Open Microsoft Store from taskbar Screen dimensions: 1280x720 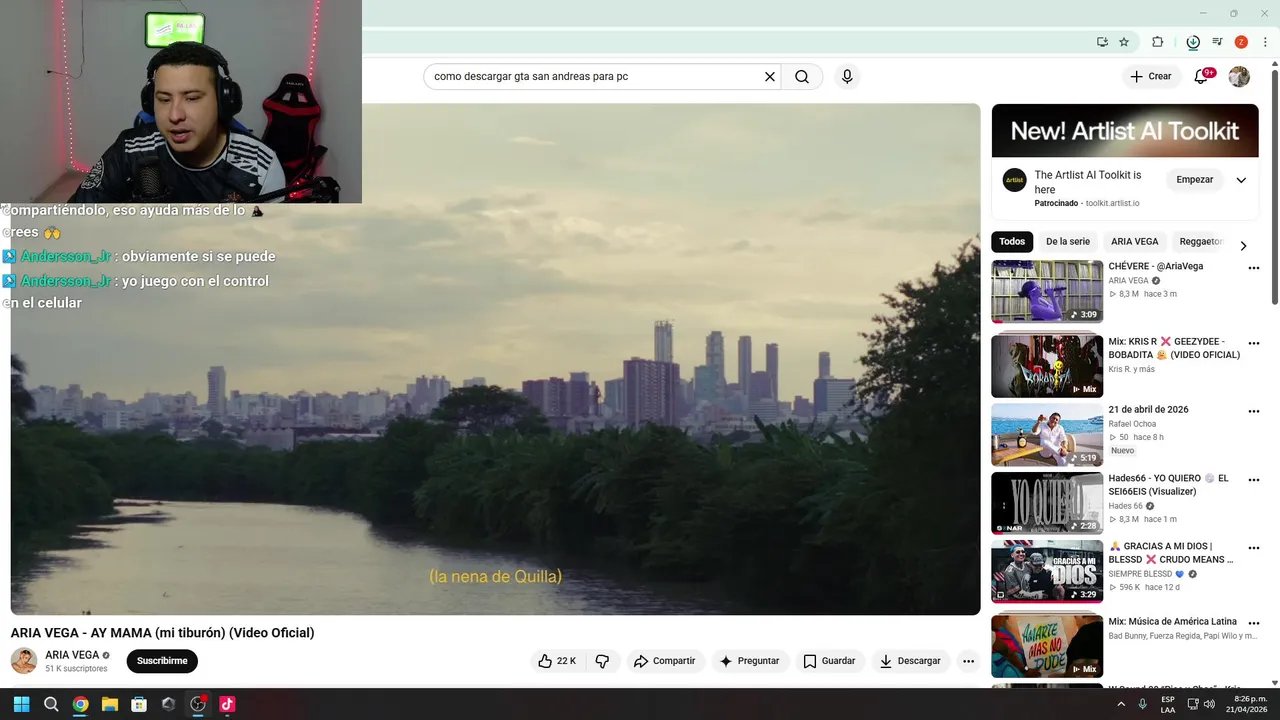(x=139, y=704)
